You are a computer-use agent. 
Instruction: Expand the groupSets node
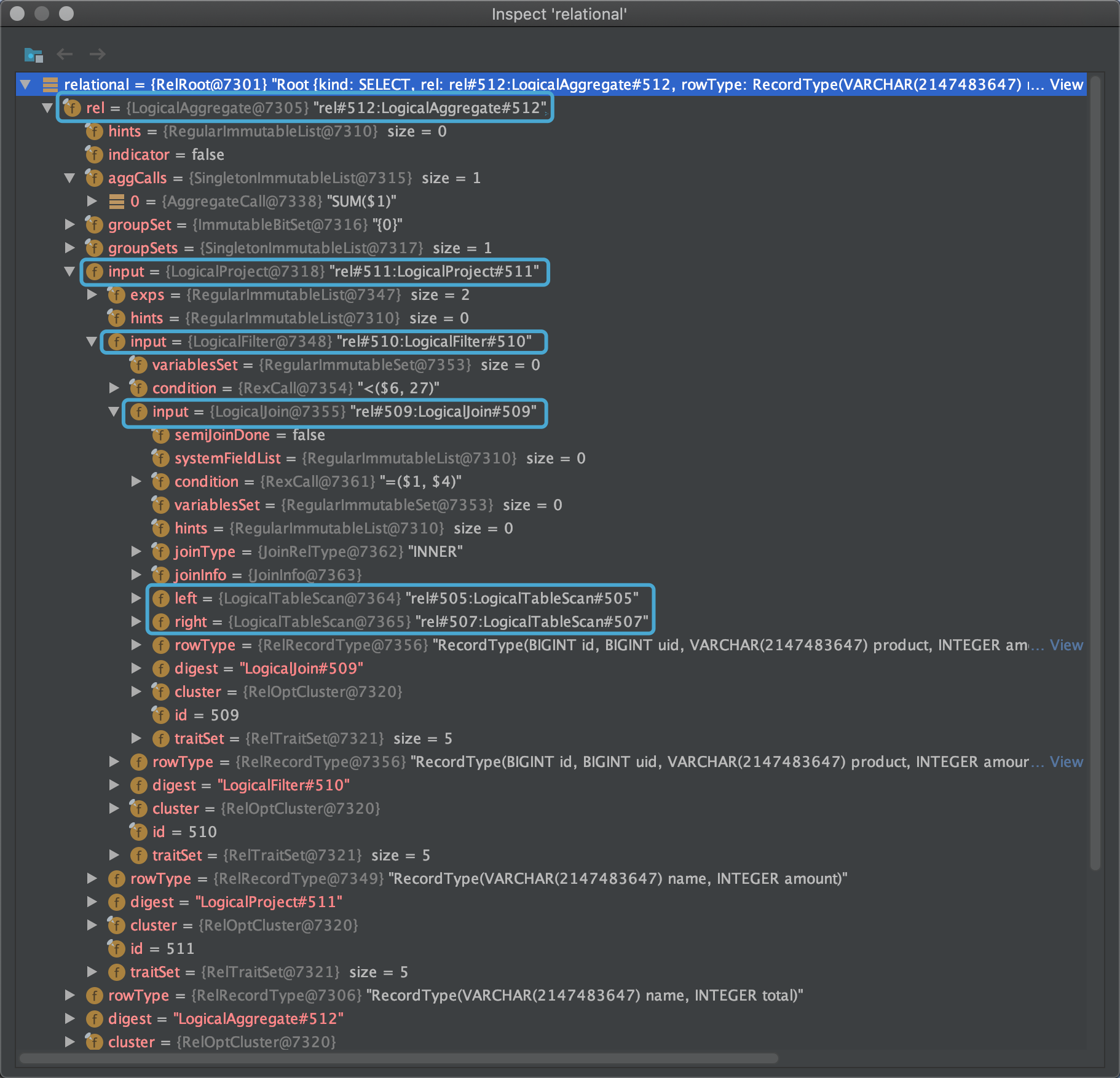click(69, 248)
